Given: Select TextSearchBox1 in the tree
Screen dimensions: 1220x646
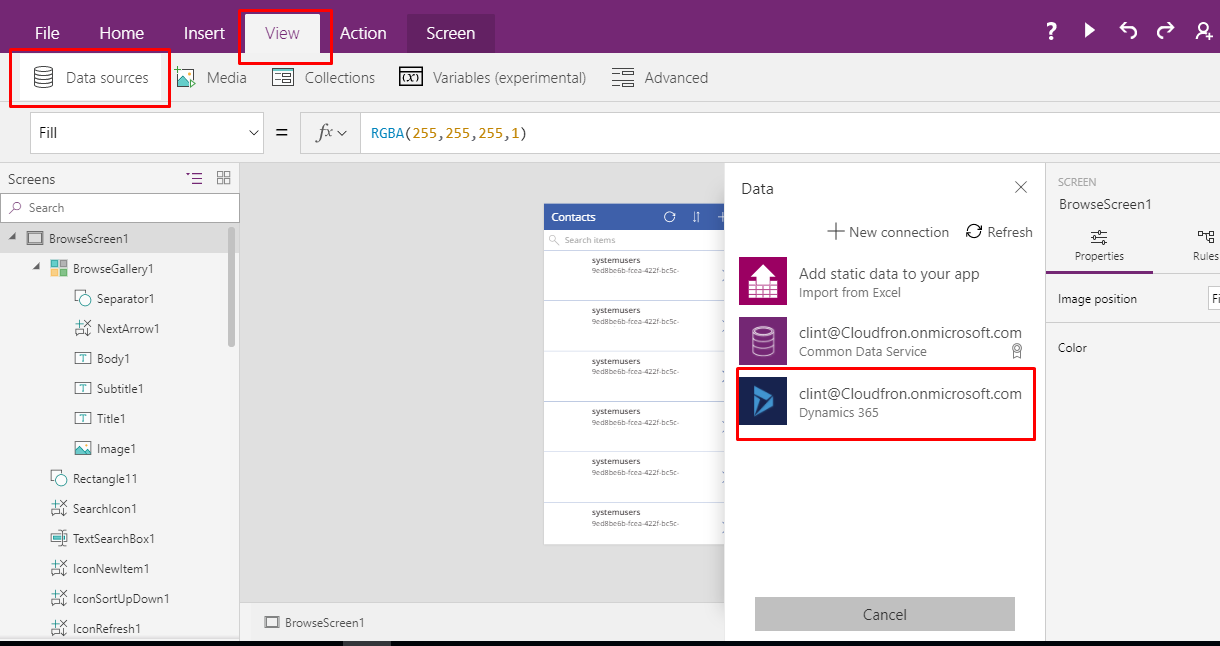Looking at the screenshot, I should [x=113, y=539].
